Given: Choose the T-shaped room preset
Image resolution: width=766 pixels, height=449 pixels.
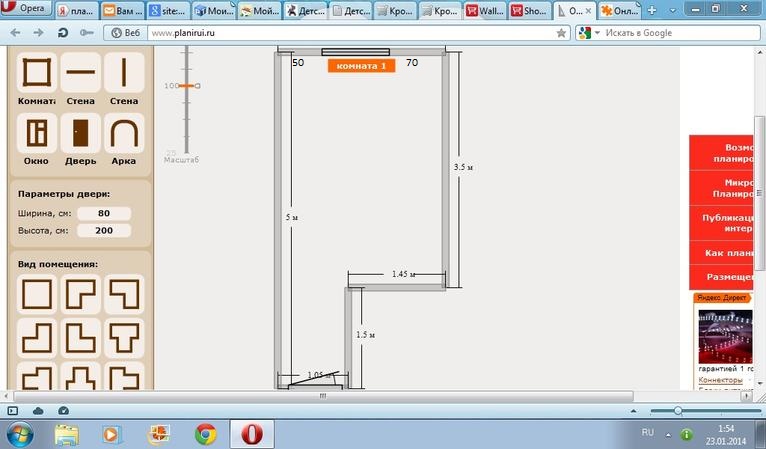Looking at the screenshot, I should coord(124,337).
